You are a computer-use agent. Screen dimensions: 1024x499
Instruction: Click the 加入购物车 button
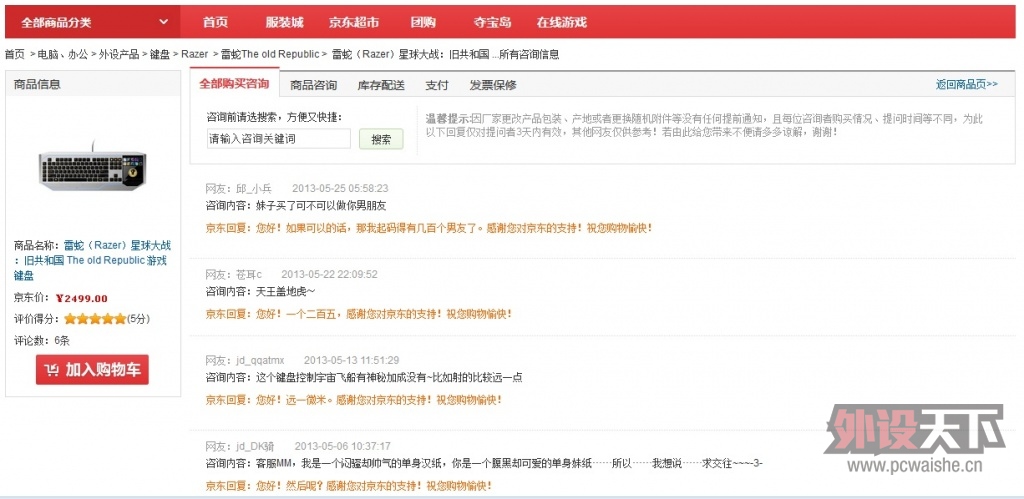click(92, 370)
